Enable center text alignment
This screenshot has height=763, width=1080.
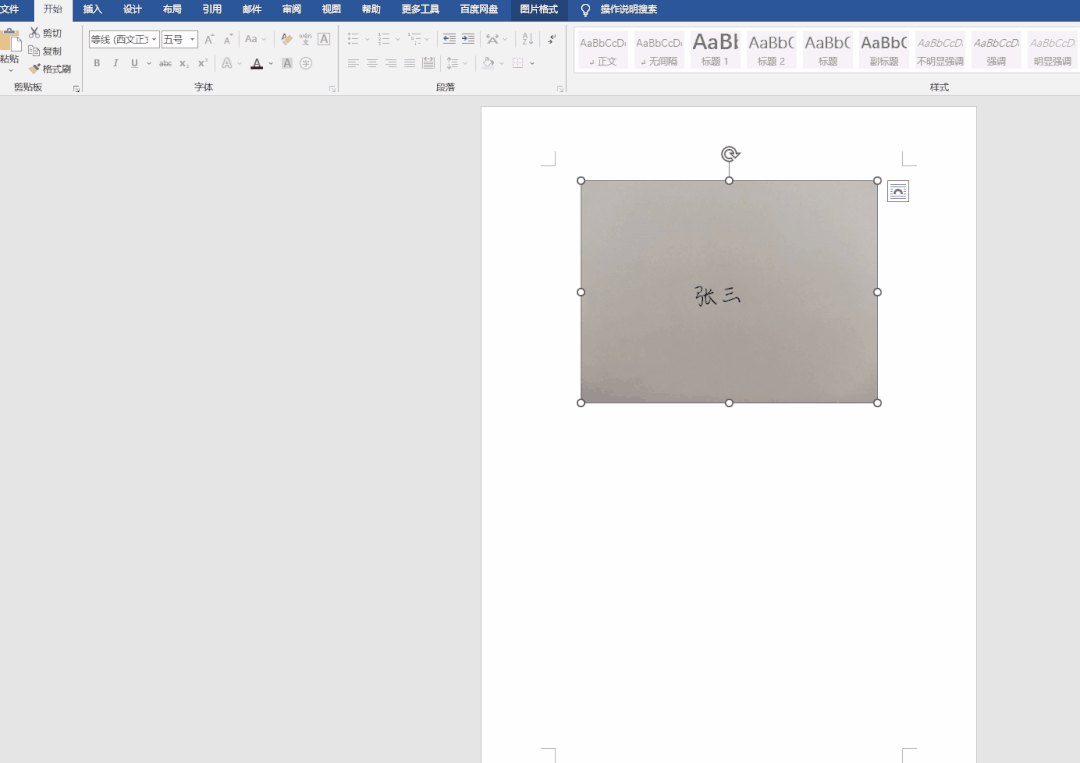coord(371,62)
